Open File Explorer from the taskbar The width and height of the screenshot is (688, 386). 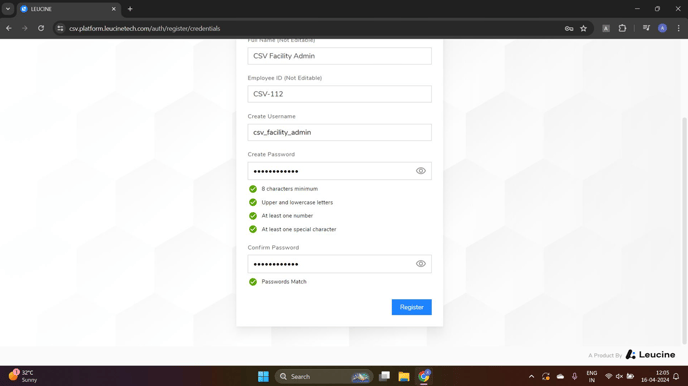pyautogui.click(x=404, y=376)
